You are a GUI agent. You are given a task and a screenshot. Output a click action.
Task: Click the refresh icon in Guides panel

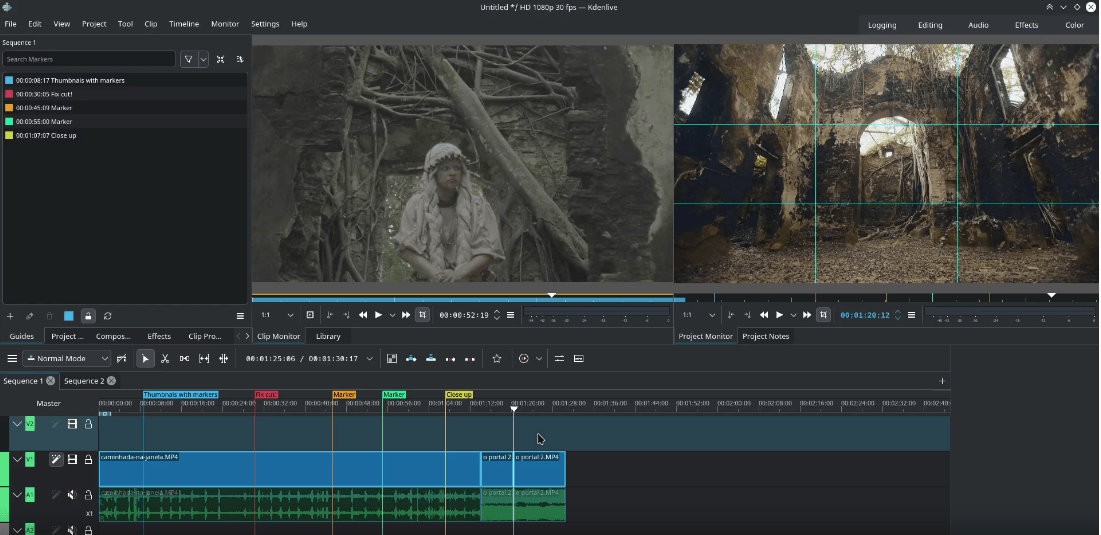pos(107,316)
